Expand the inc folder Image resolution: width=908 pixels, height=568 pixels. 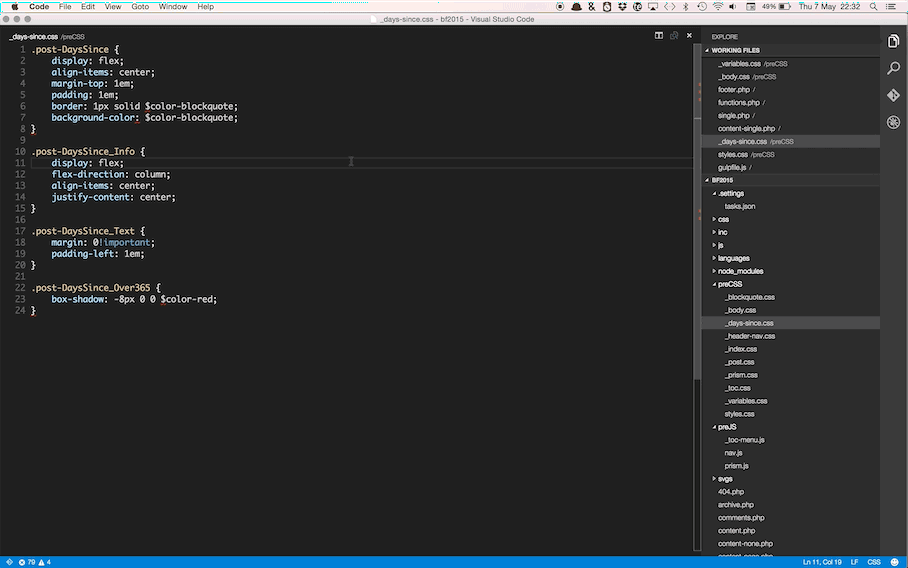point(714,232)
